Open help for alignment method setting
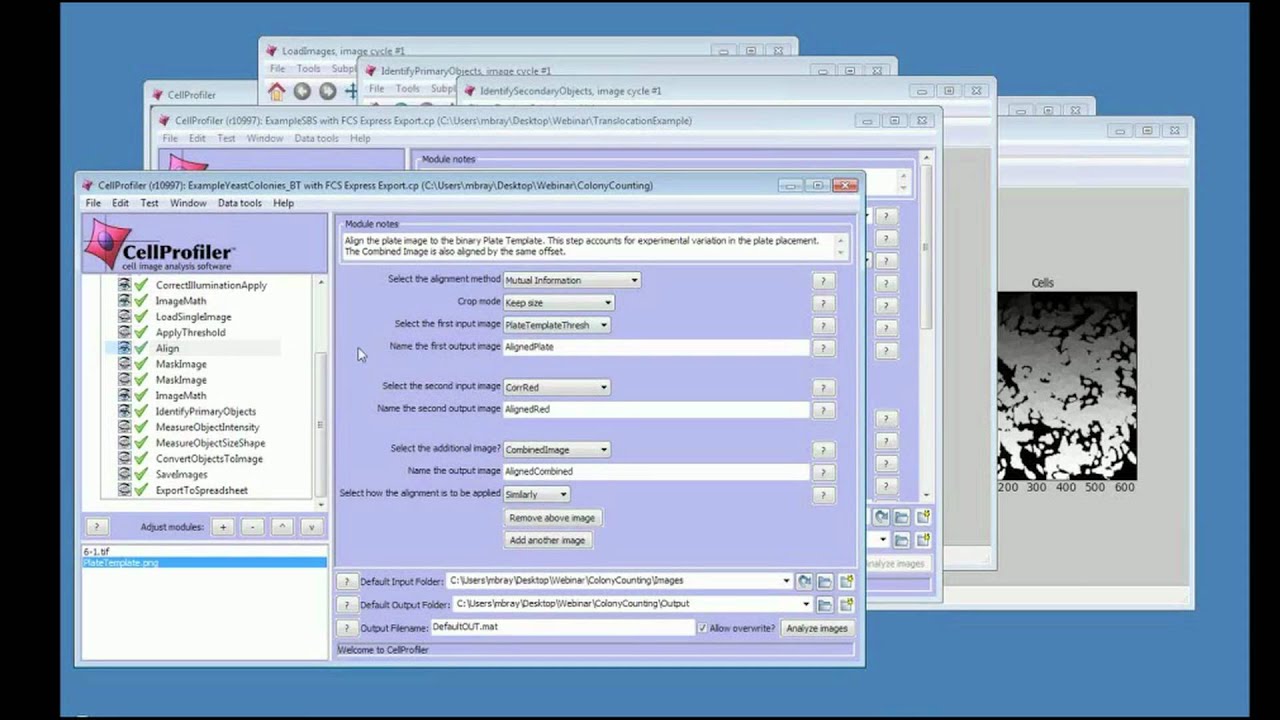Screen dimensions: 1280x720 [x=823, y=282]
